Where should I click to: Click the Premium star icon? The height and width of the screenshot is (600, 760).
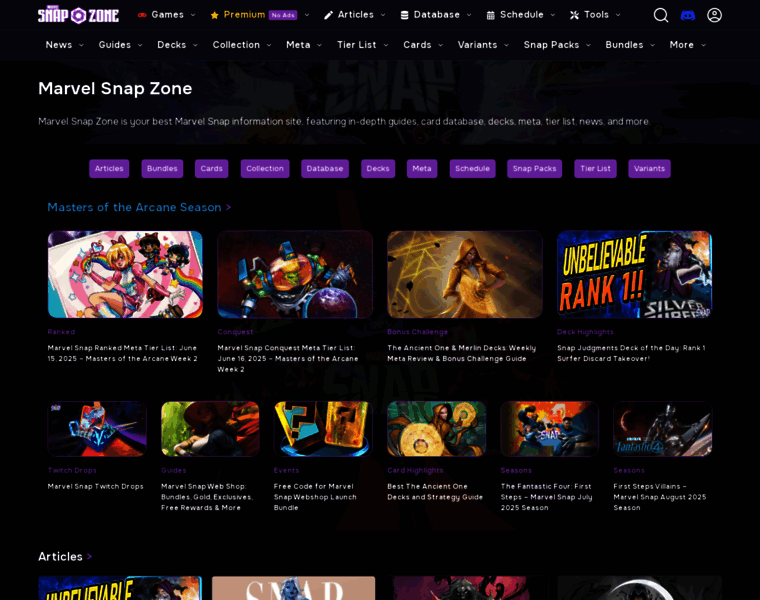(x=214, y=15)
